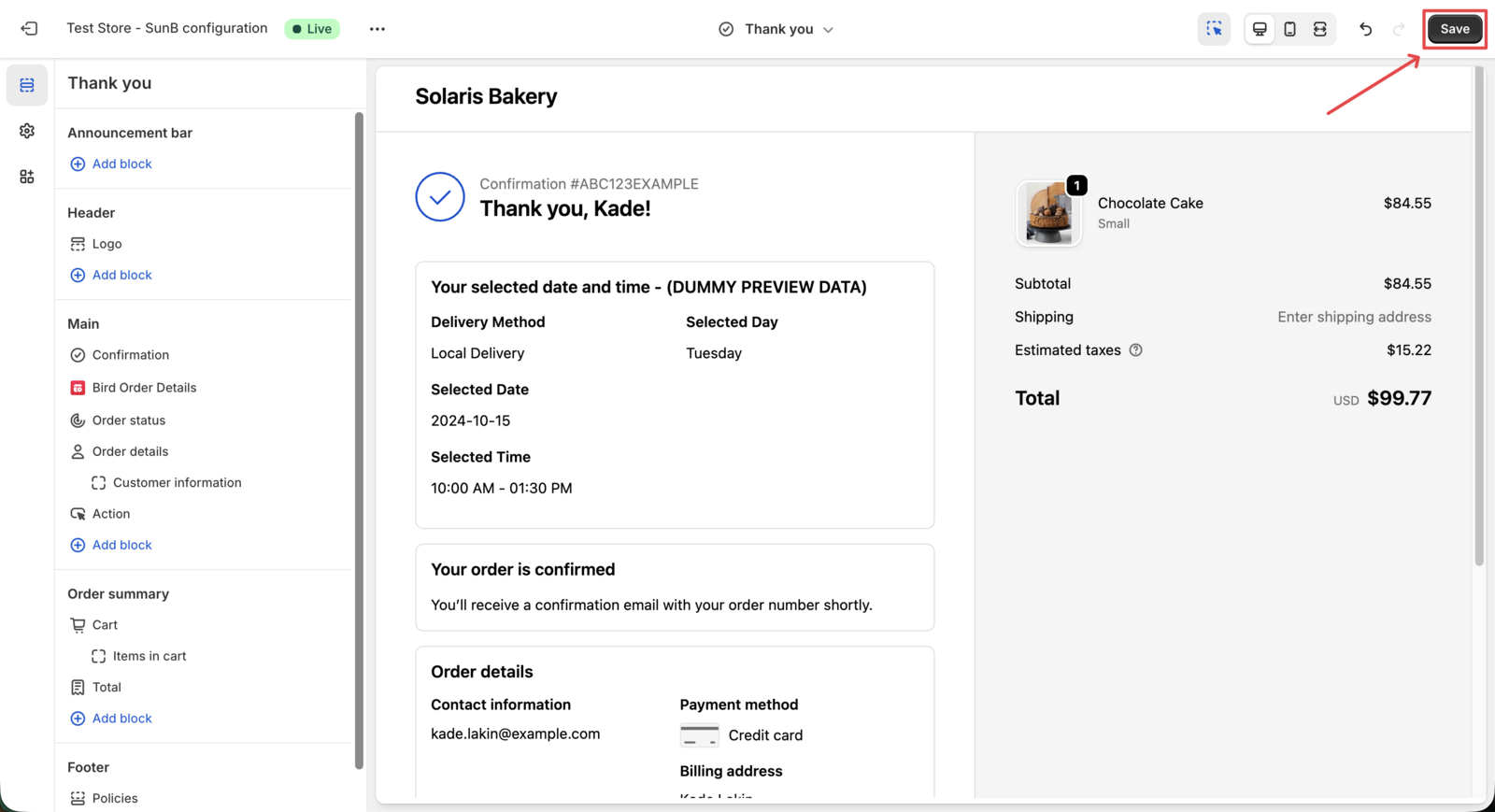
Task: Add block under Main section
Action: [111, 545]
